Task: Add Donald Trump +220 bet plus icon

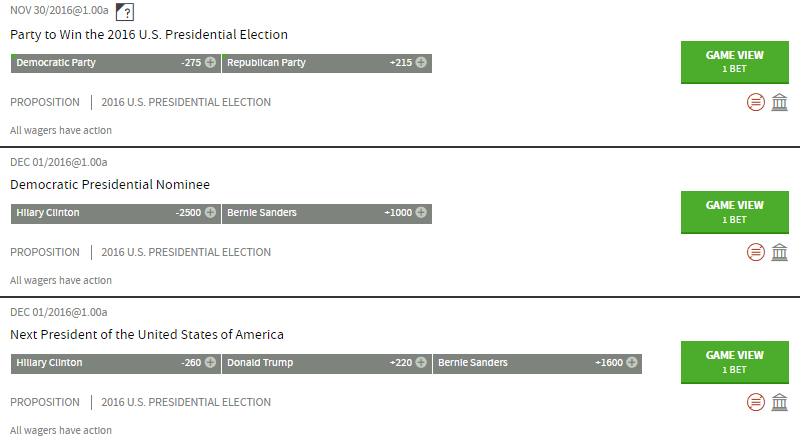Action: coord(421,362)
